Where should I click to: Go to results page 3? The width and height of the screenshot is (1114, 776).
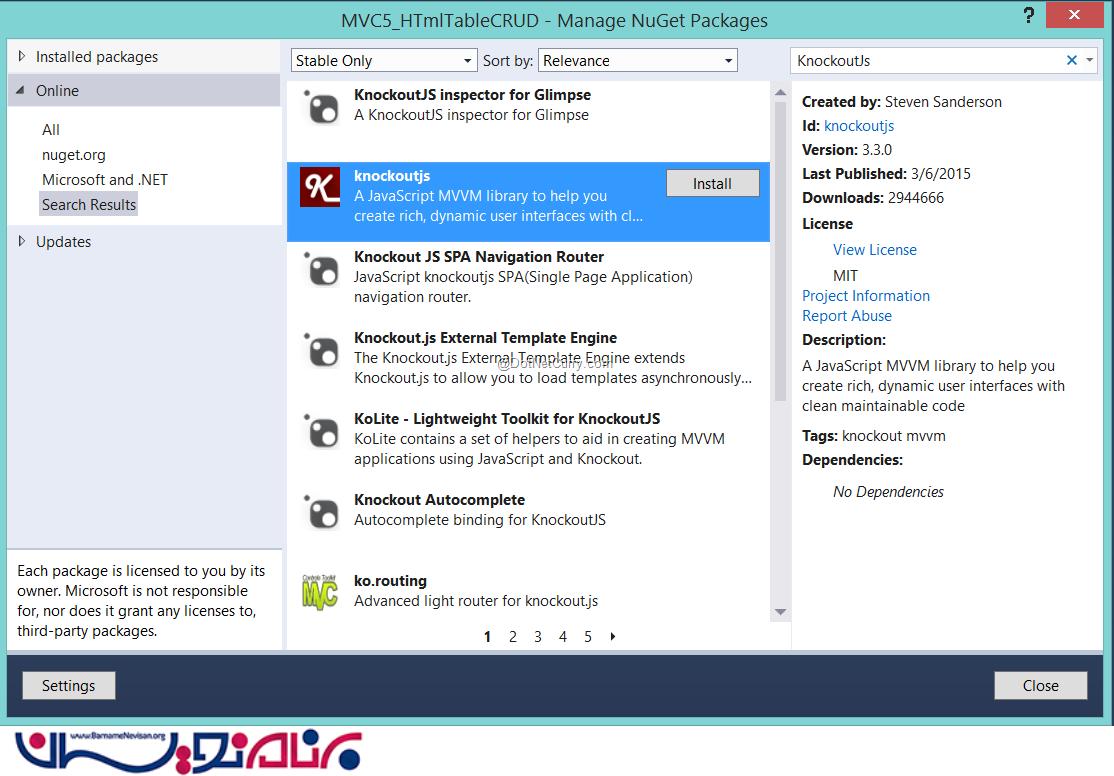coord(538,637)
